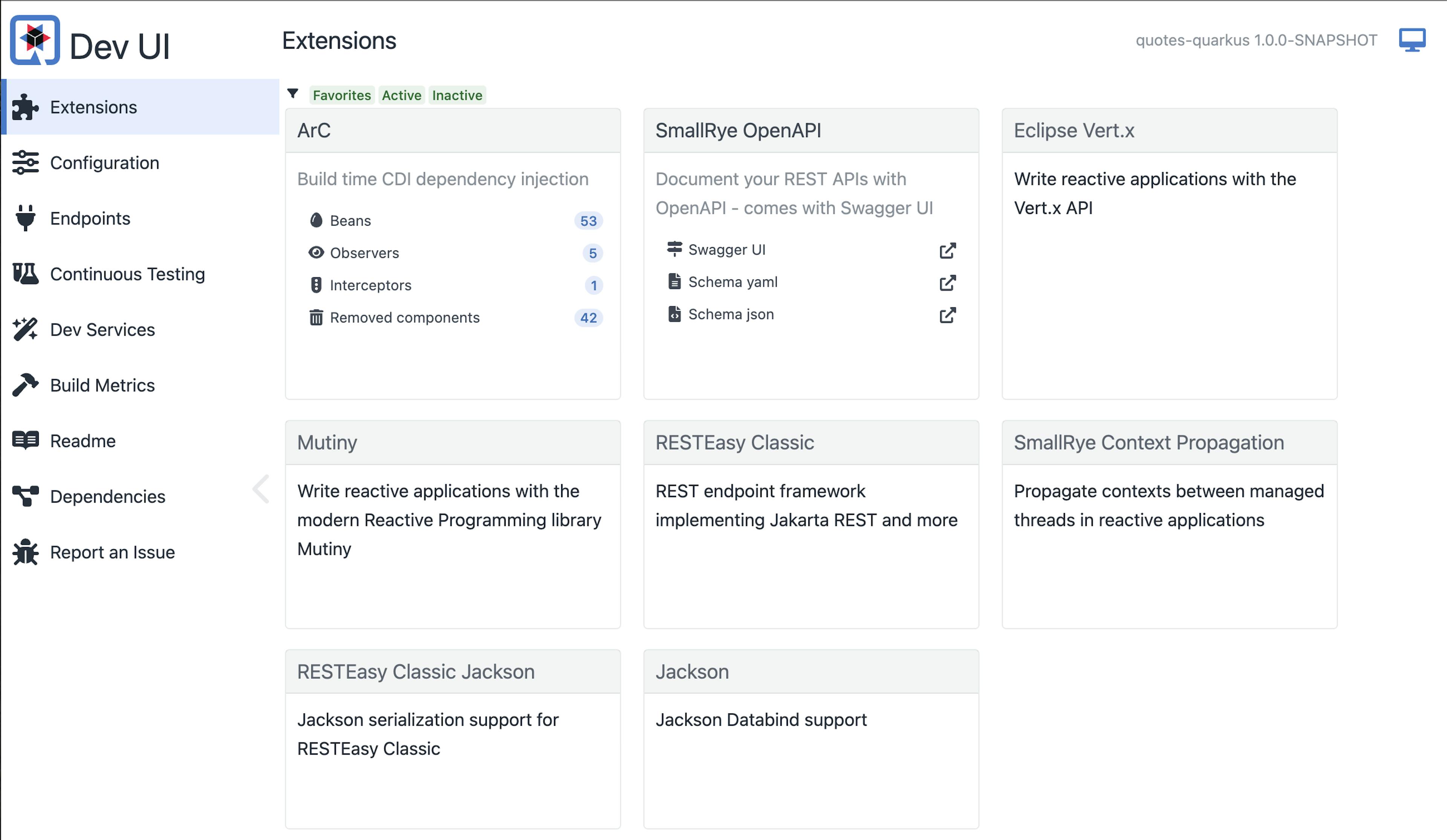The width and height of the screenshot is (1447, 840).
Task: Click the monitor icon in header
Action: [1412, 40]
